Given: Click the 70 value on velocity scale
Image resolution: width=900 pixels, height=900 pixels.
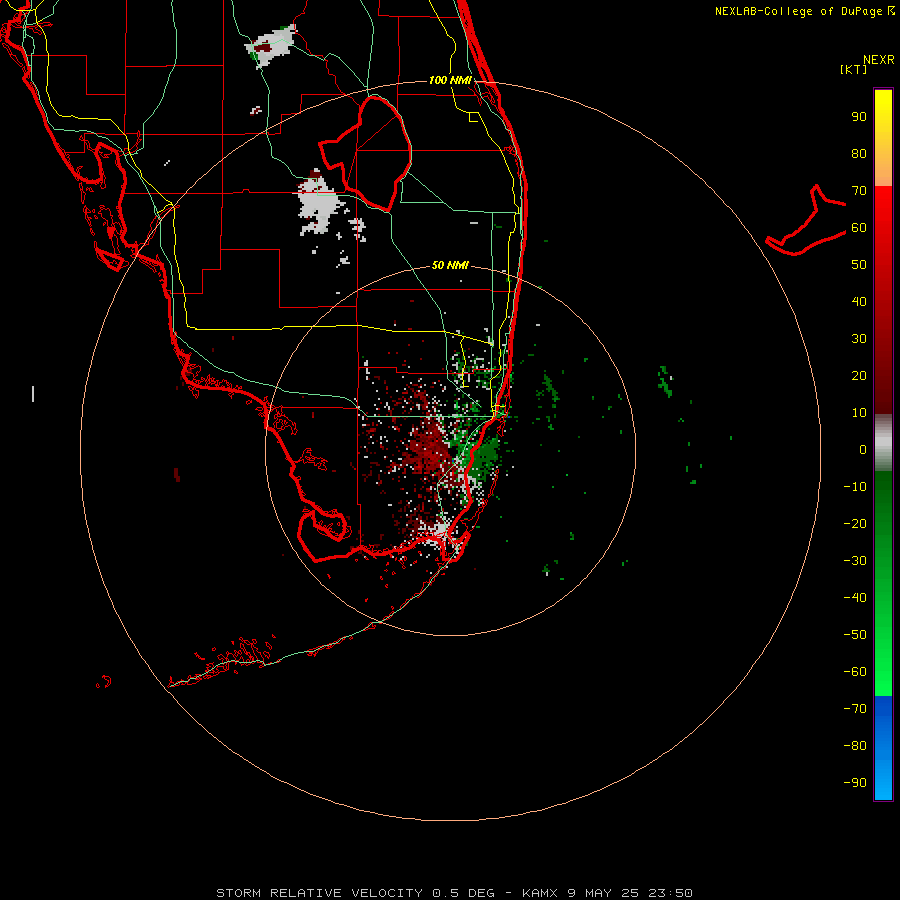Looking at the screenshot, I should click(859, 191).
